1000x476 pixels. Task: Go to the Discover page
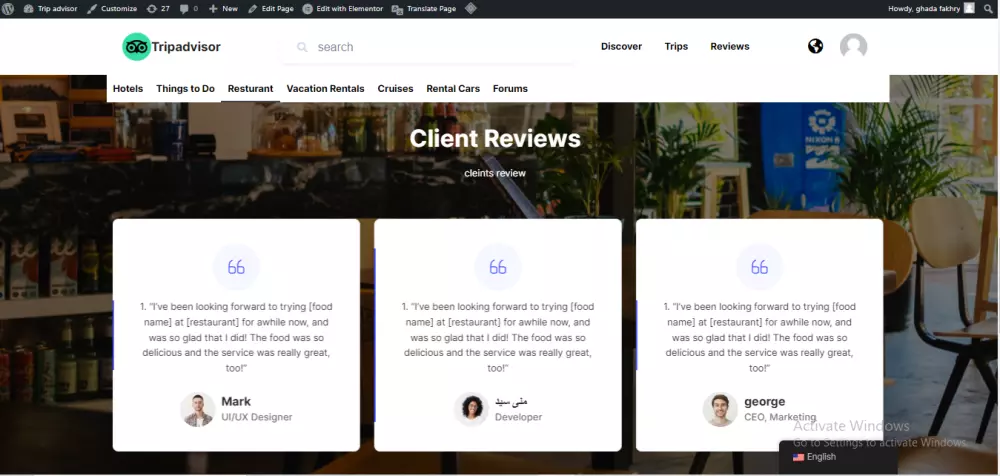tap(621, 47)
